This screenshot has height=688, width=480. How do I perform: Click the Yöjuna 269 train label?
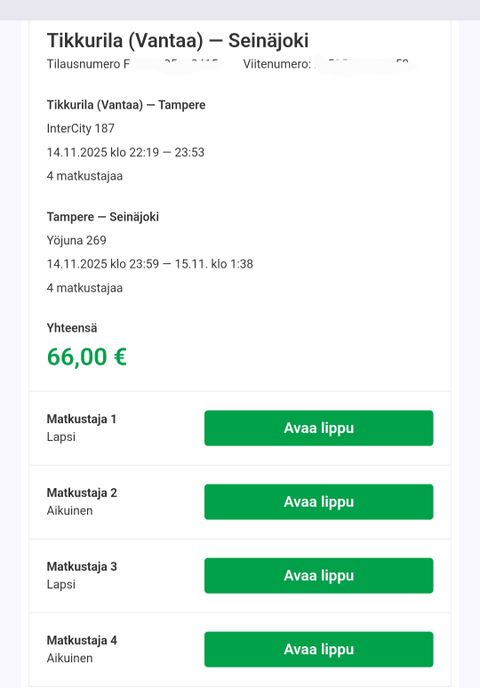point(76,240)
